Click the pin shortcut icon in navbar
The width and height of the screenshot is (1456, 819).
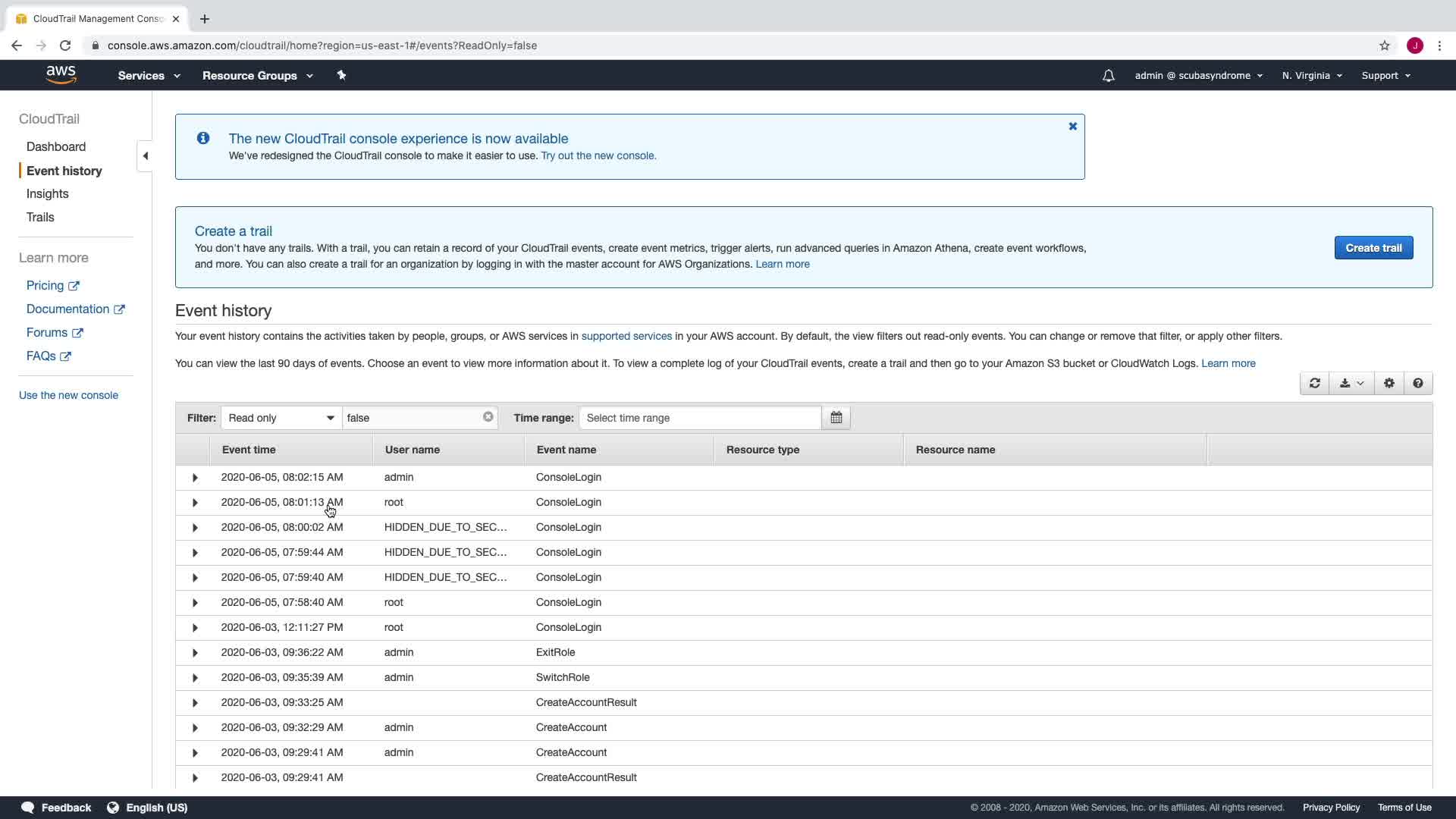click(341, 75)
